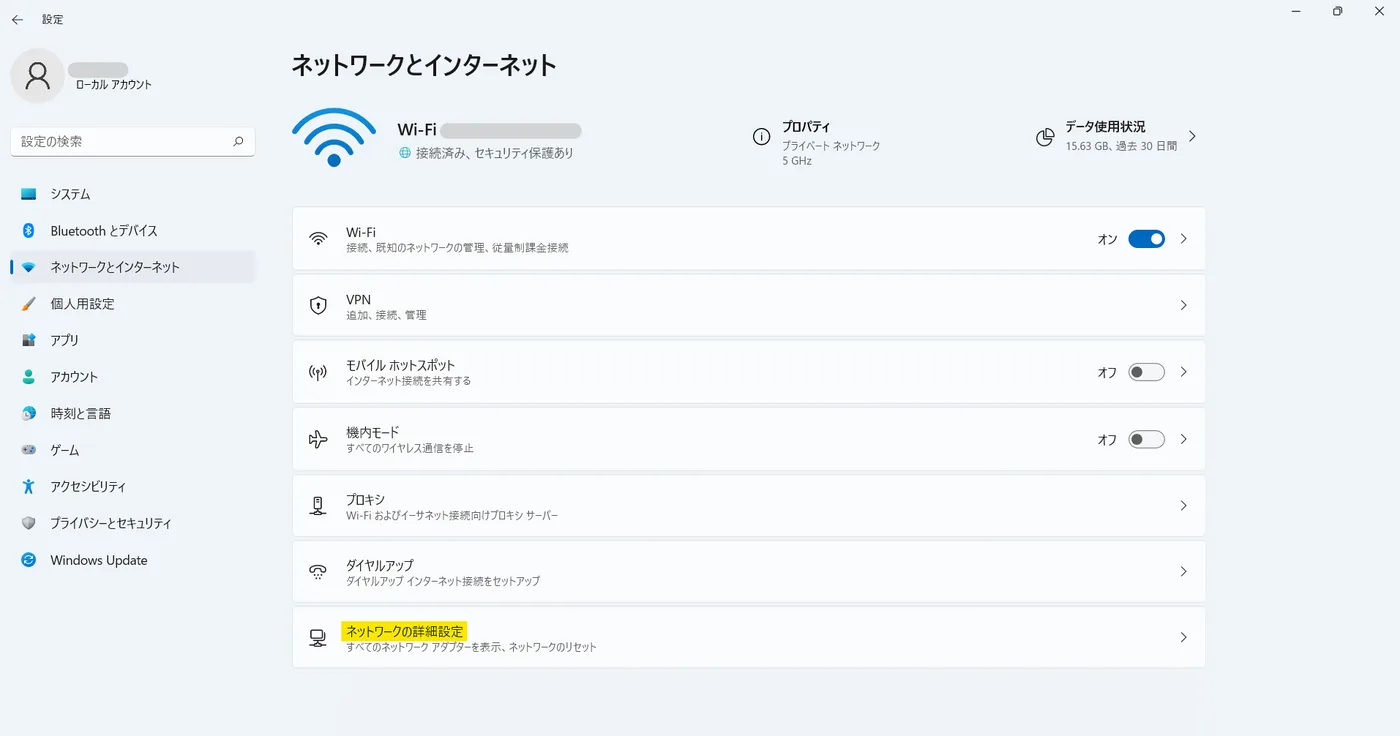Focus the 設定の検索 search field
The image size is (1400, 736).
133,142
